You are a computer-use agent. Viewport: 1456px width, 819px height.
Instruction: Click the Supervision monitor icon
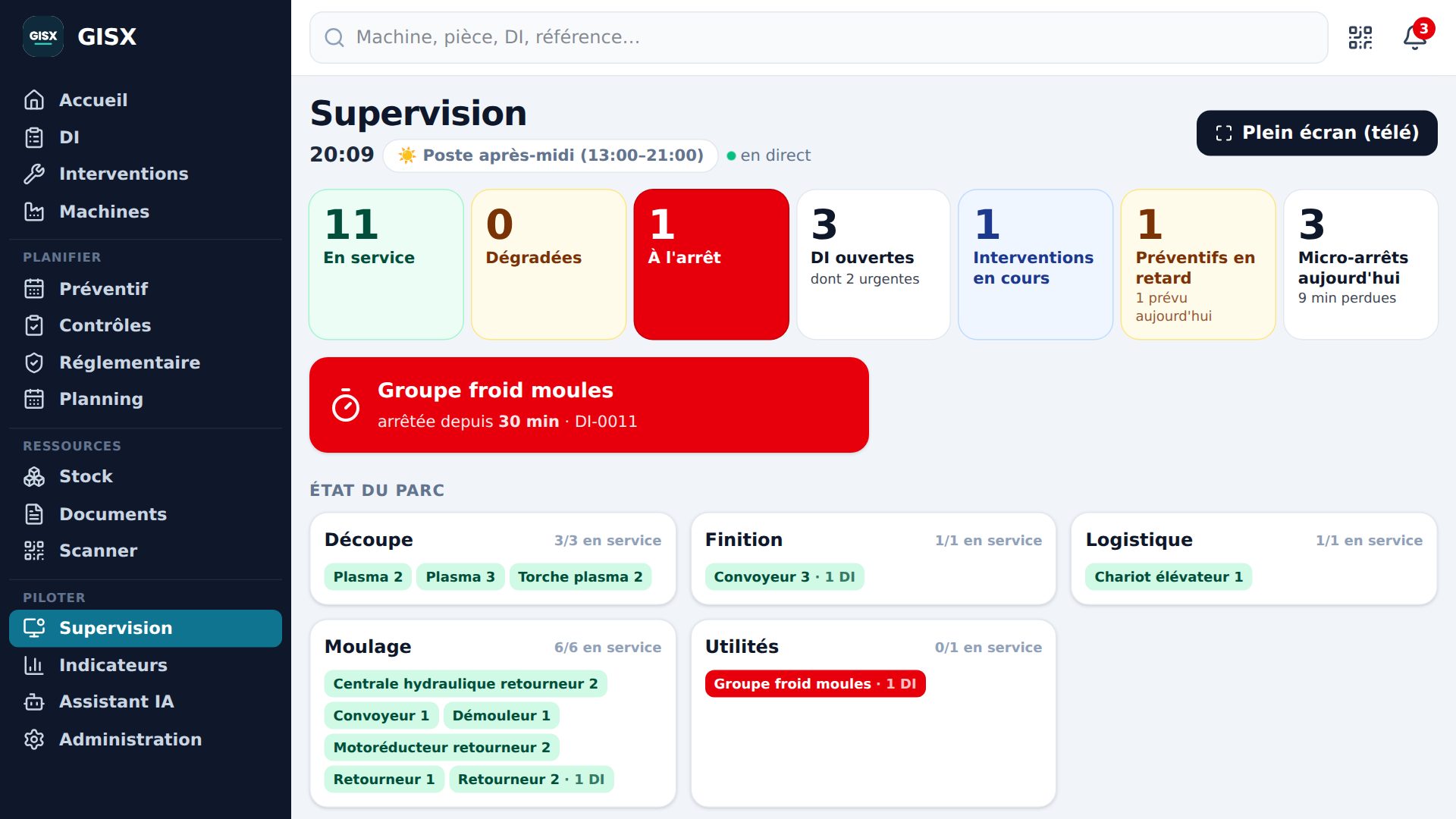click(x=34, y=628)
